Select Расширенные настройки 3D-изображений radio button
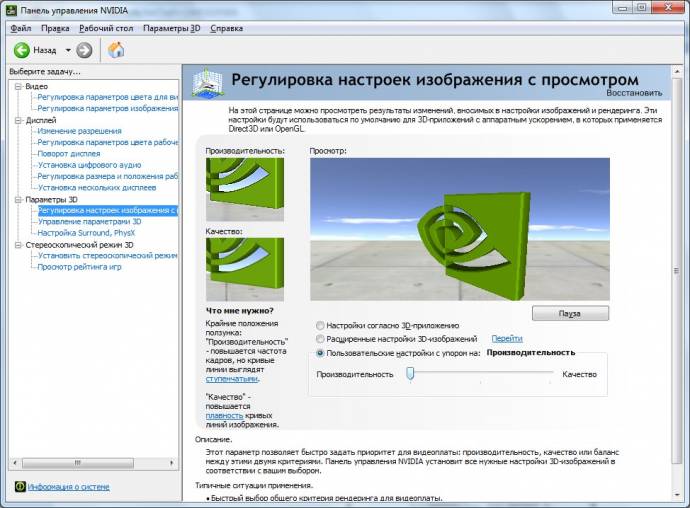This screenshot has height=508, width=690. pos(320,339)
